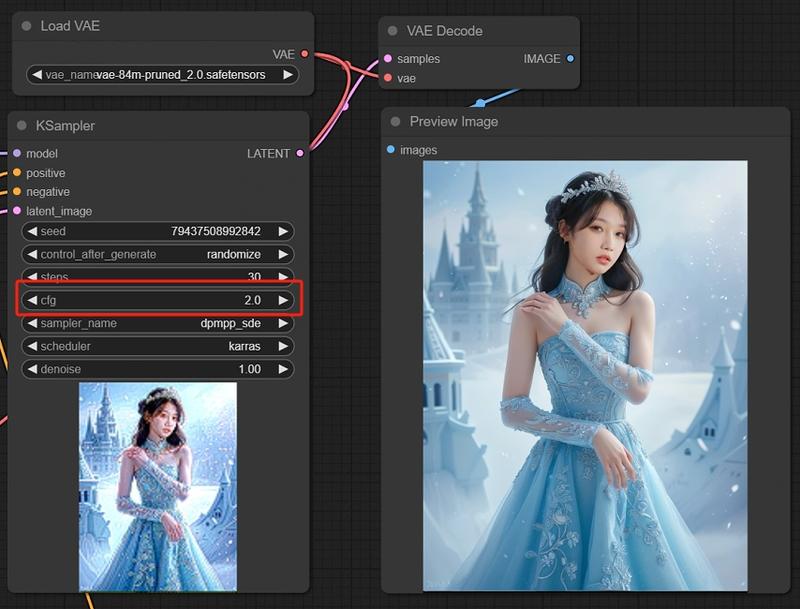Click the negative input slot on KSampler
This screenshot has height=609, width=800.
(x=15, y=191)
